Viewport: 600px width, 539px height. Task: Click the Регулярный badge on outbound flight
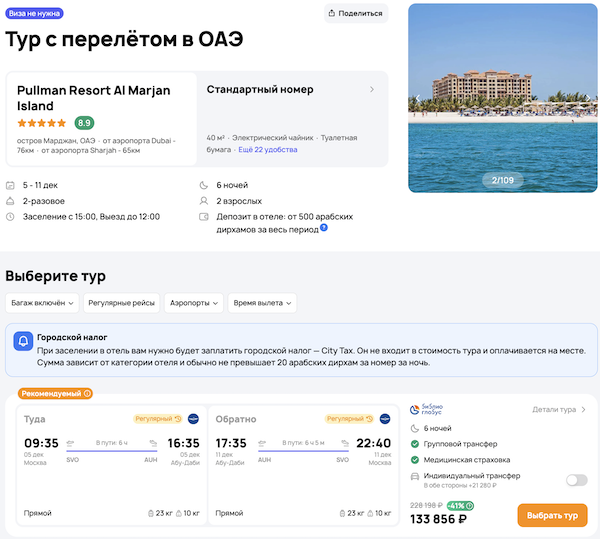(x=158, y=418)
